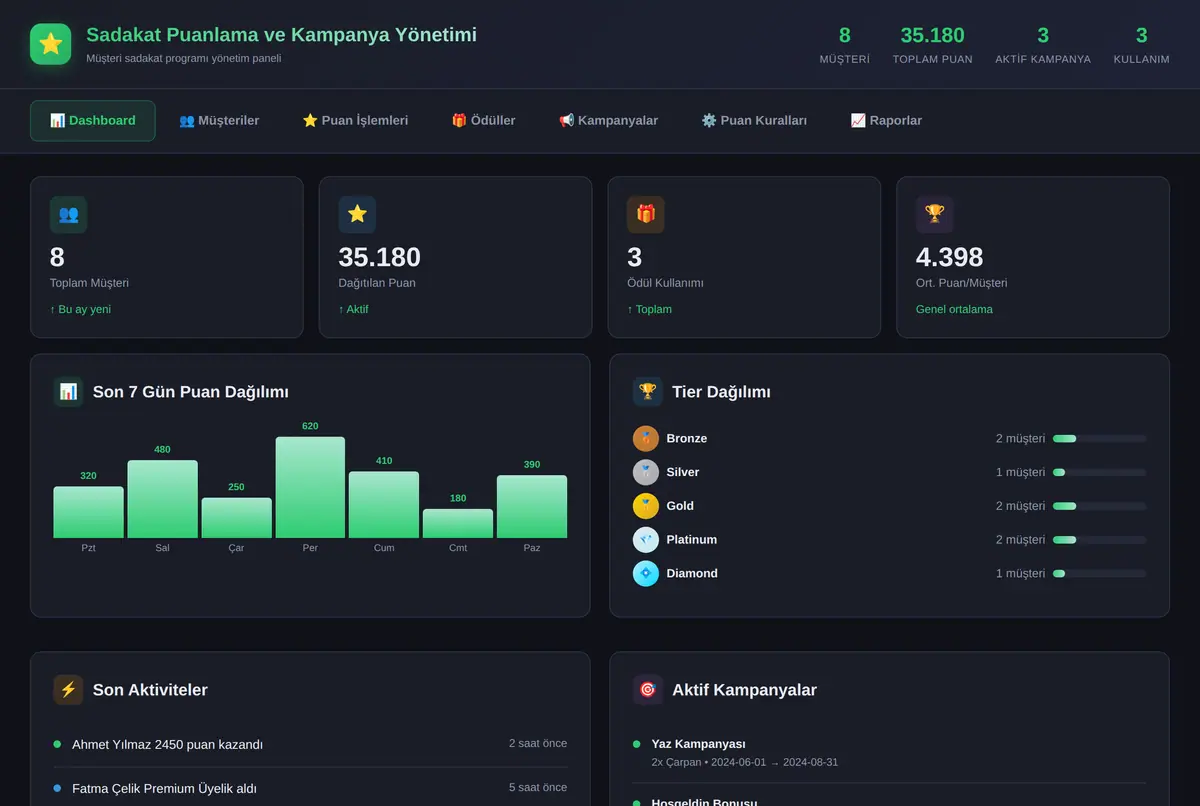
Task: Click the KULLANIM header stat
Action: 1141,45
